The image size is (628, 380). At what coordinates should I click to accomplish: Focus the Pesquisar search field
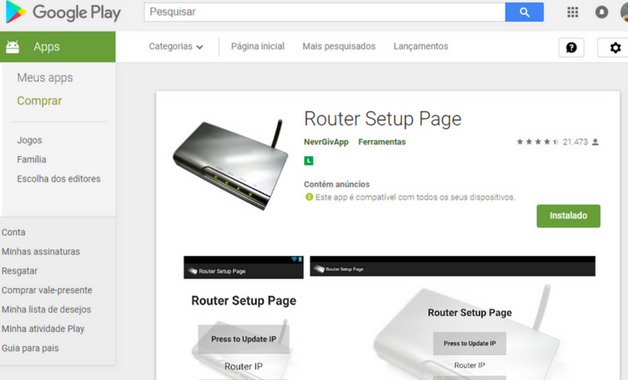(x=325, y=12)
